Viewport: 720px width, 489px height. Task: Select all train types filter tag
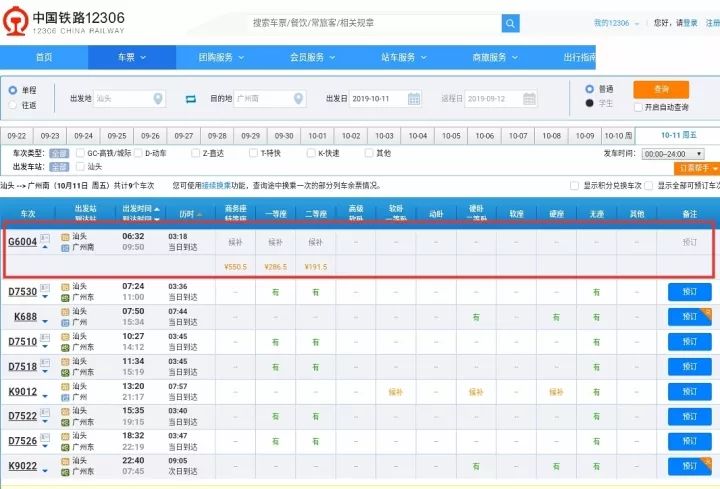coord(59,153)
